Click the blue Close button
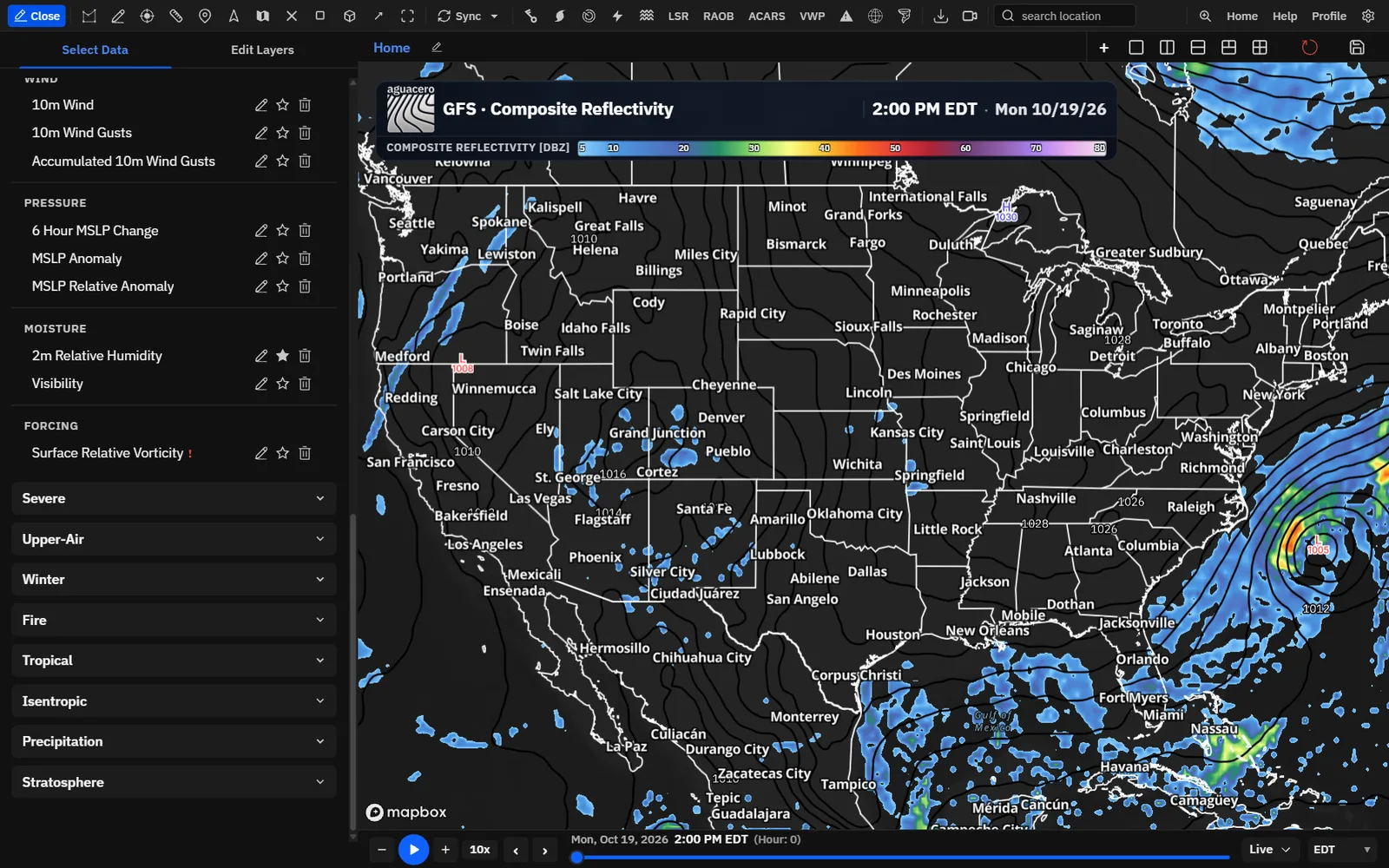1389x868 pixels. (36, 16)
